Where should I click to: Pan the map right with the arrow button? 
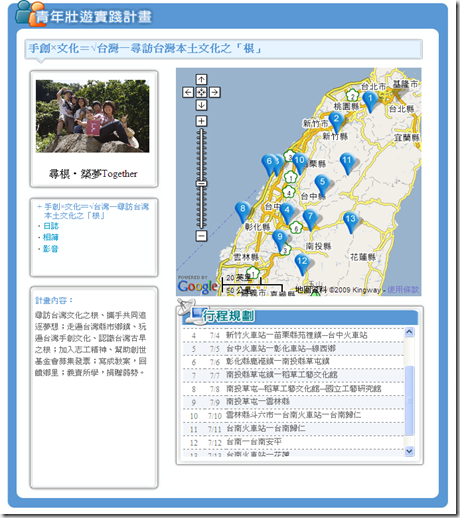pyautogui.click(x=215, y=92)
